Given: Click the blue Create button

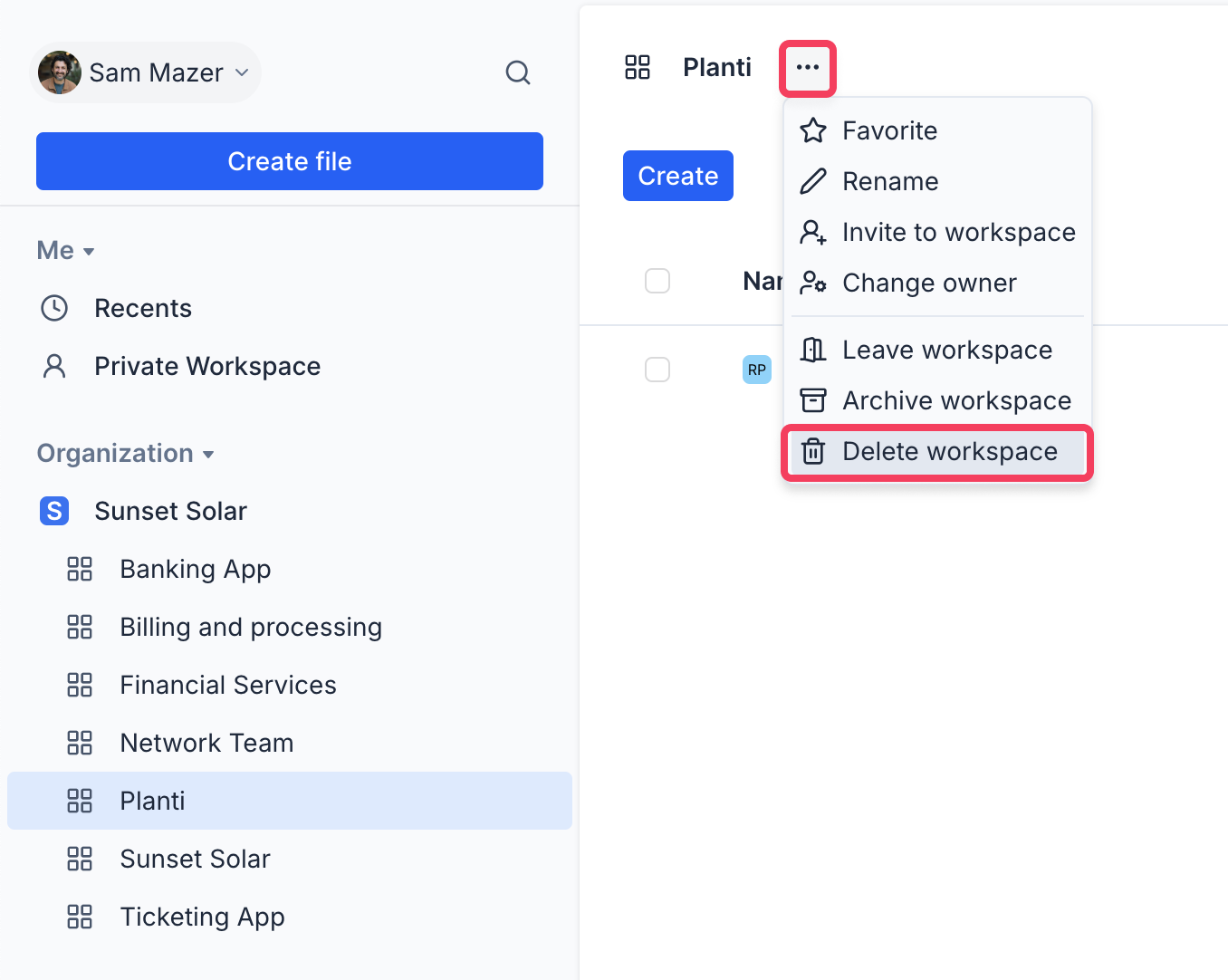Looking at the screenshot, I should (677, 176).
